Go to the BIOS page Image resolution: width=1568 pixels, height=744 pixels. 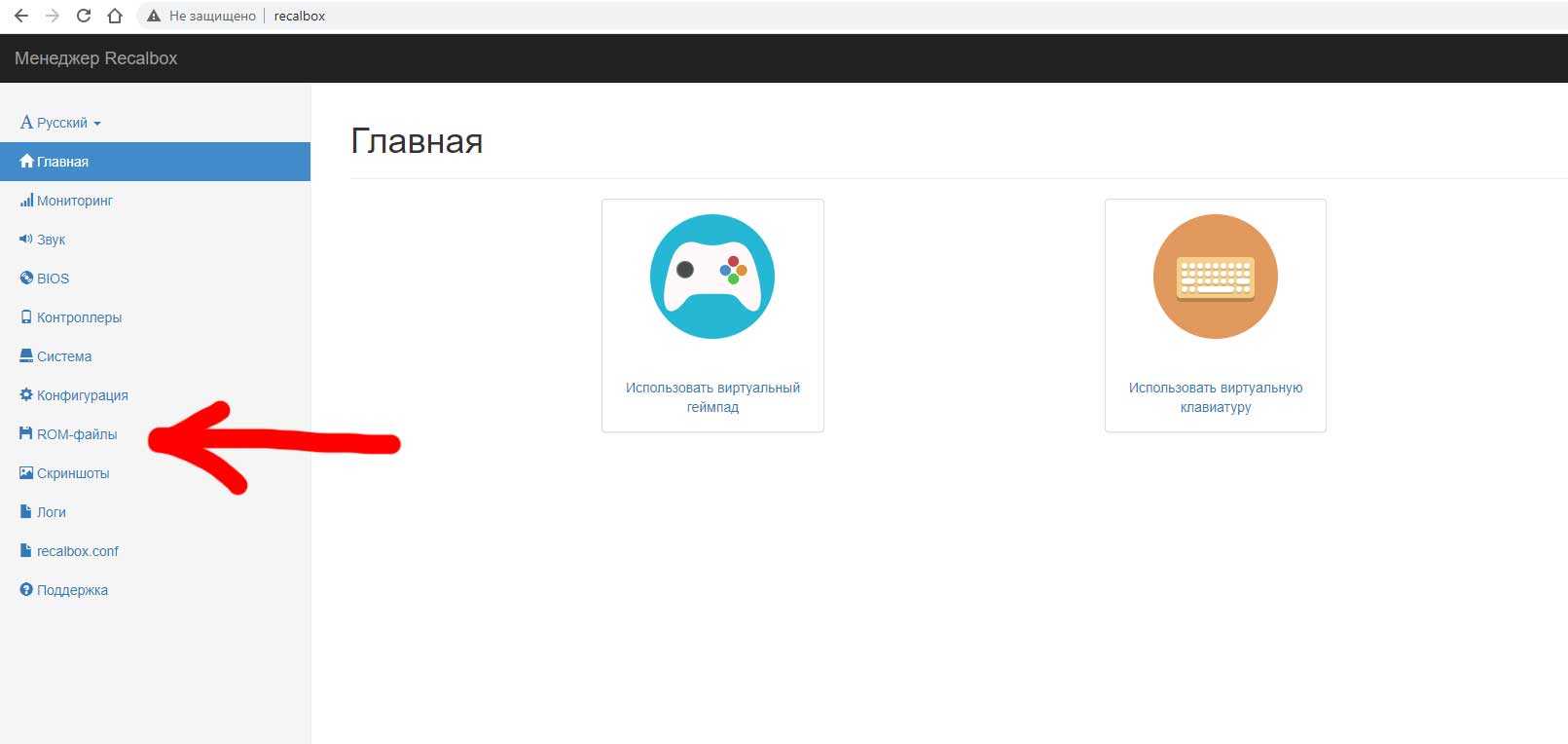[x=53, y=279]
